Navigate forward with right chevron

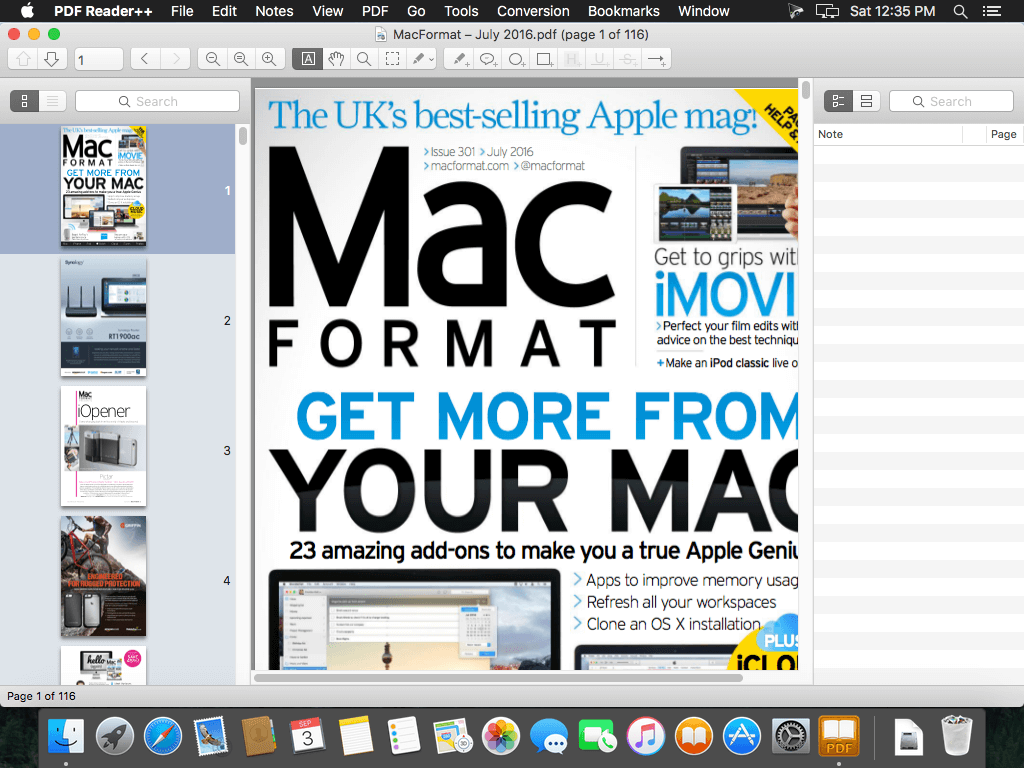click(175, 59)
